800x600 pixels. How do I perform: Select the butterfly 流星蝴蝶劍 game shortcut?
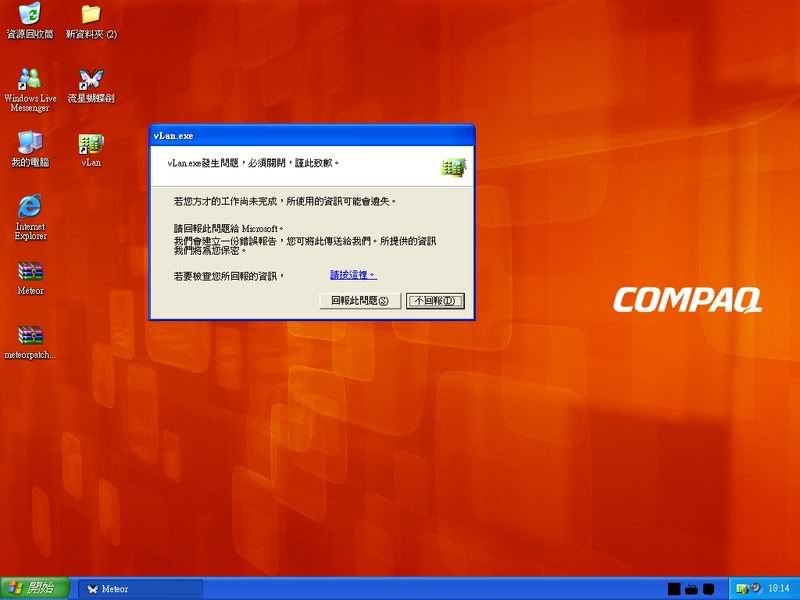(x=91, y=79)
